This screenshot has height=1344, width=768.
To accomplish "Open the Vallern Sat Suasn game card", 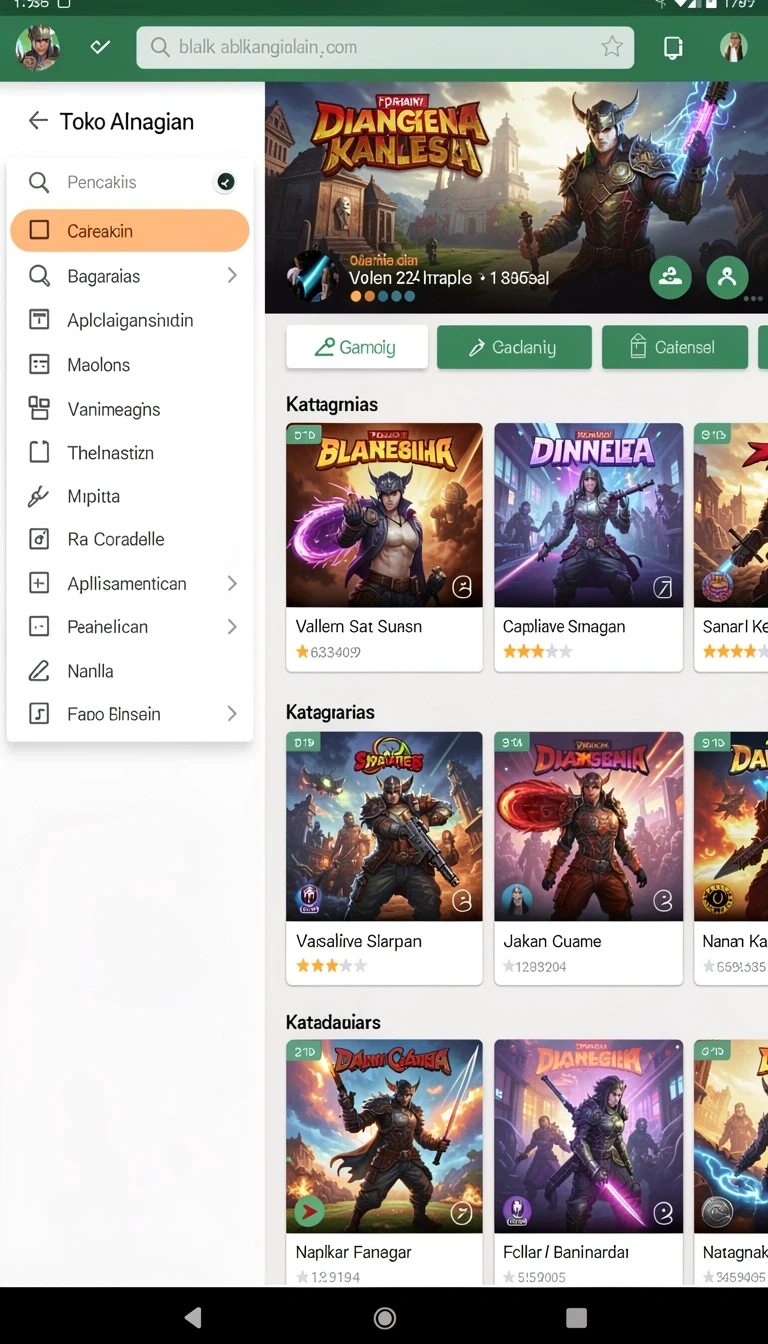I will (x=384, y=547).
